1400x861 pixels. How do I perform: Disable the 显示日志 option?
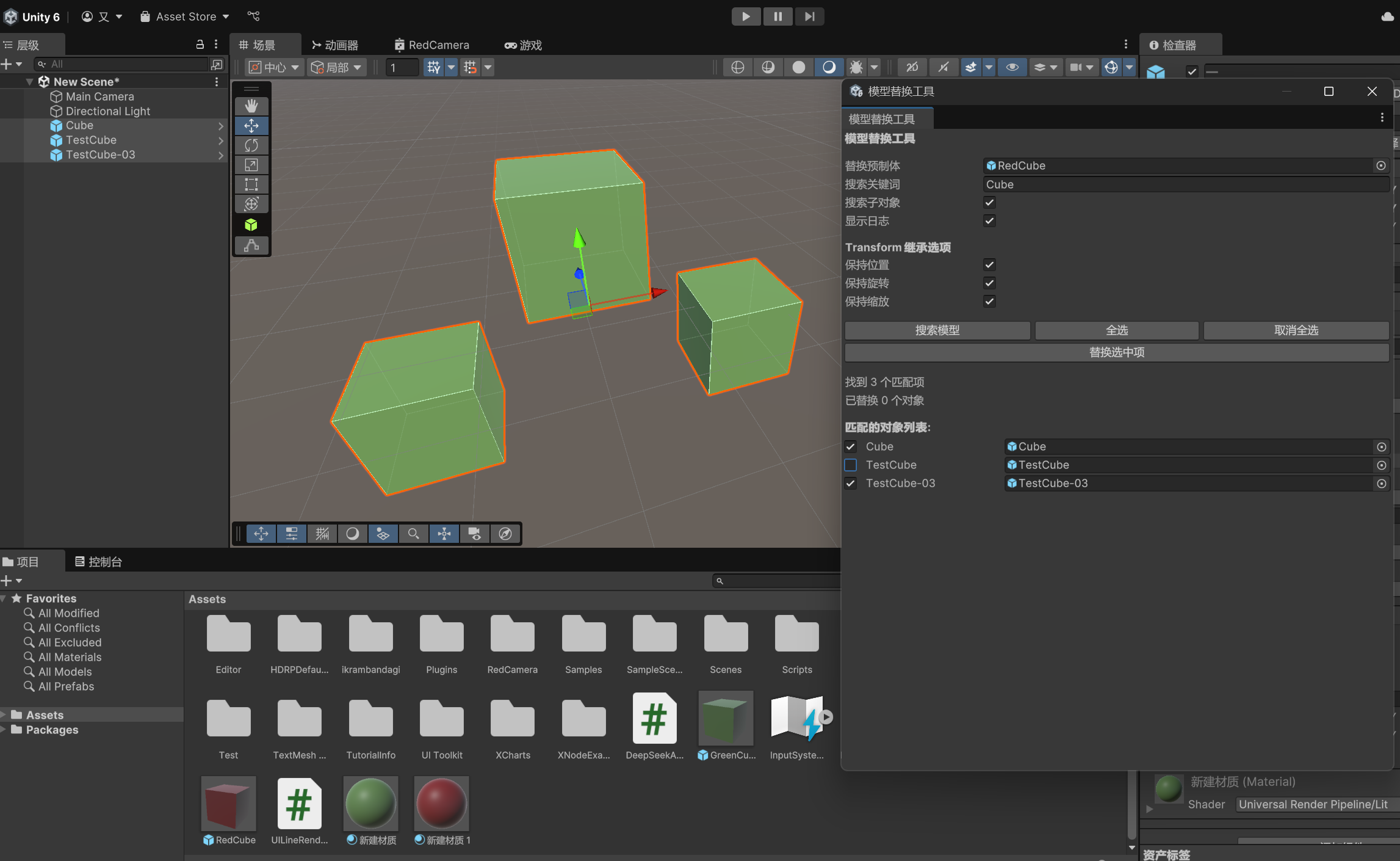[989, 221]
